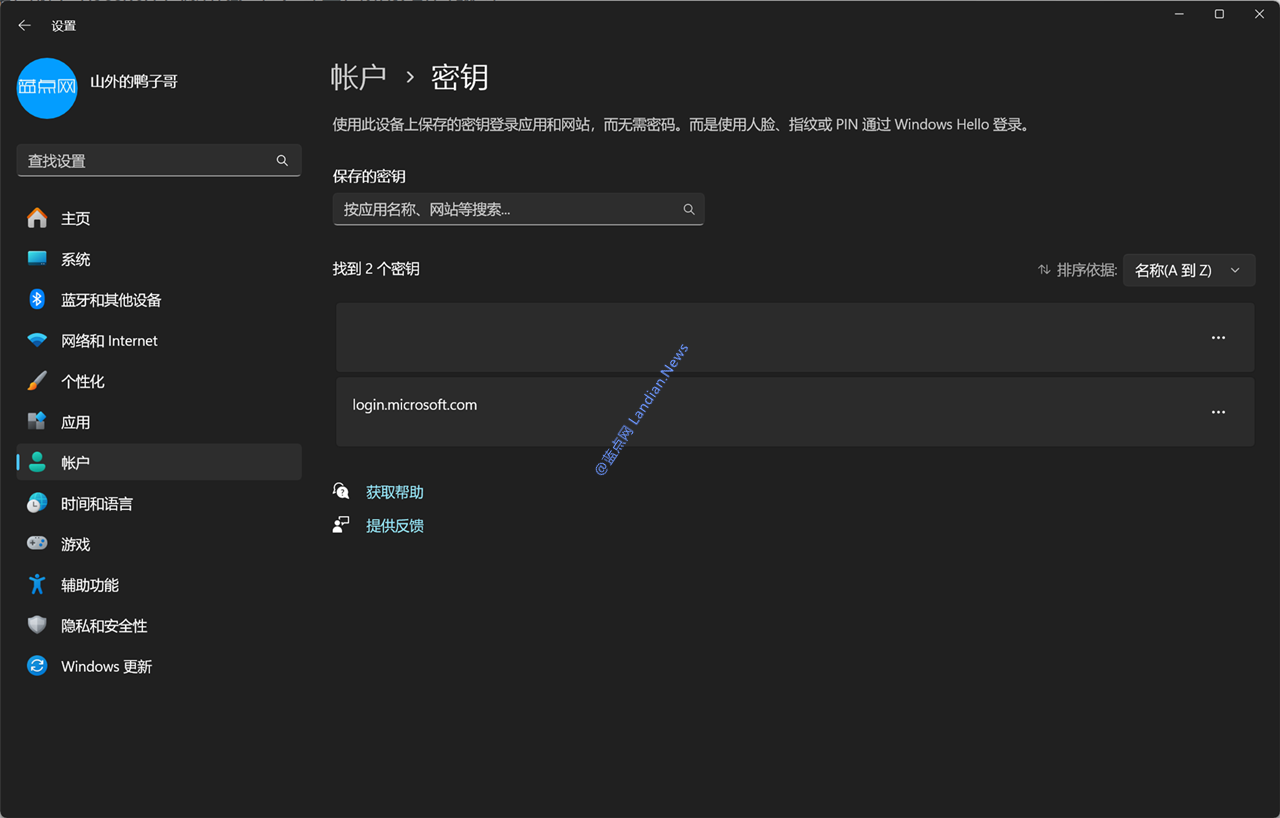This screenshot has height=818, width=1280.
Task: Select 系统 label in the sidebar
Action: [x=76, y=259]
